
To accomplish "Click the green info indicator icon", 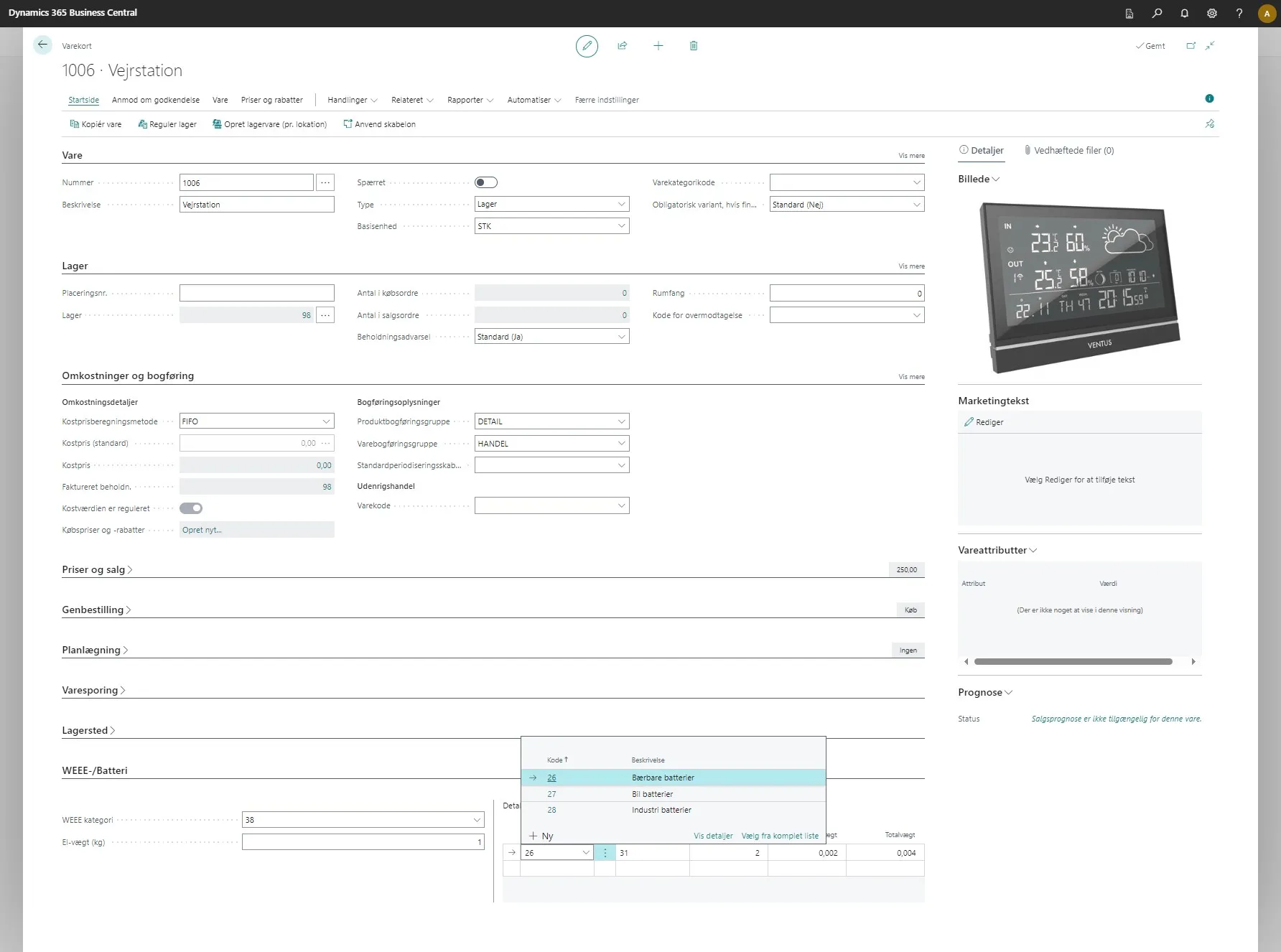I will click(1209, 98).
